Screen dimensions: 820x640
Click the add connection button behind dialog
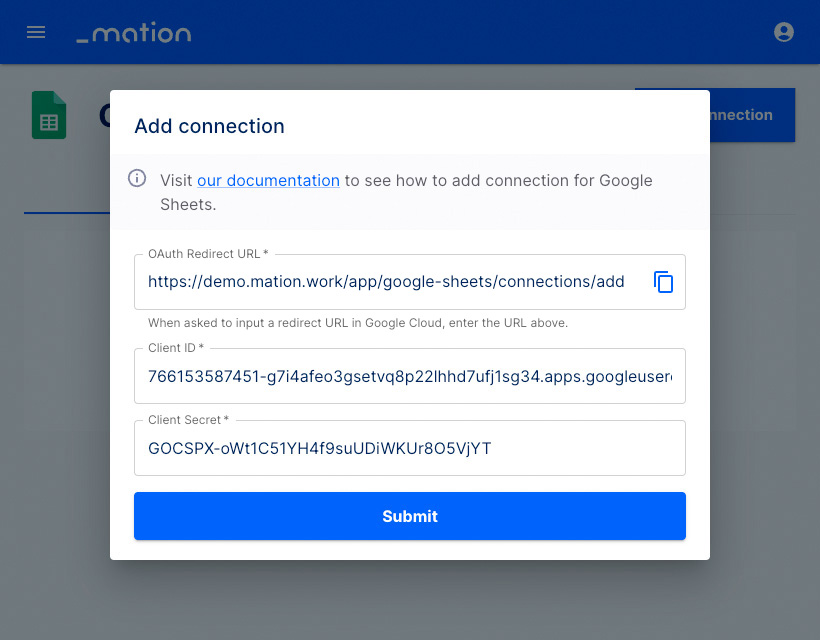point(753,115)
